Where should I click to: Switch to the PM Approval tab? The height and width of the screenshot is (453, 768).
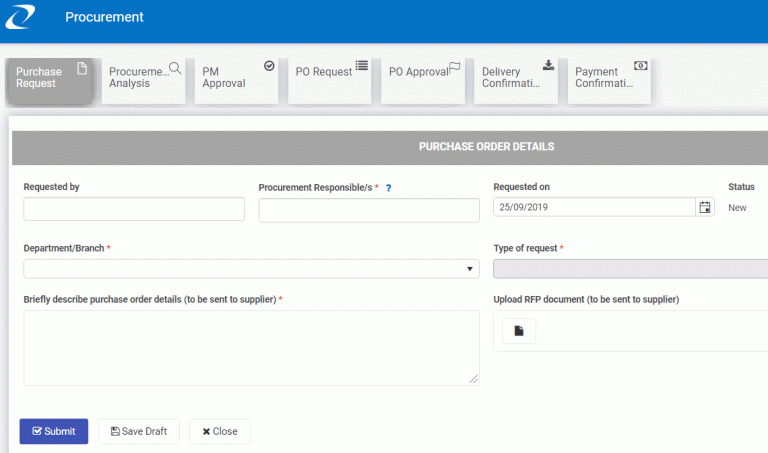[236, 81]
